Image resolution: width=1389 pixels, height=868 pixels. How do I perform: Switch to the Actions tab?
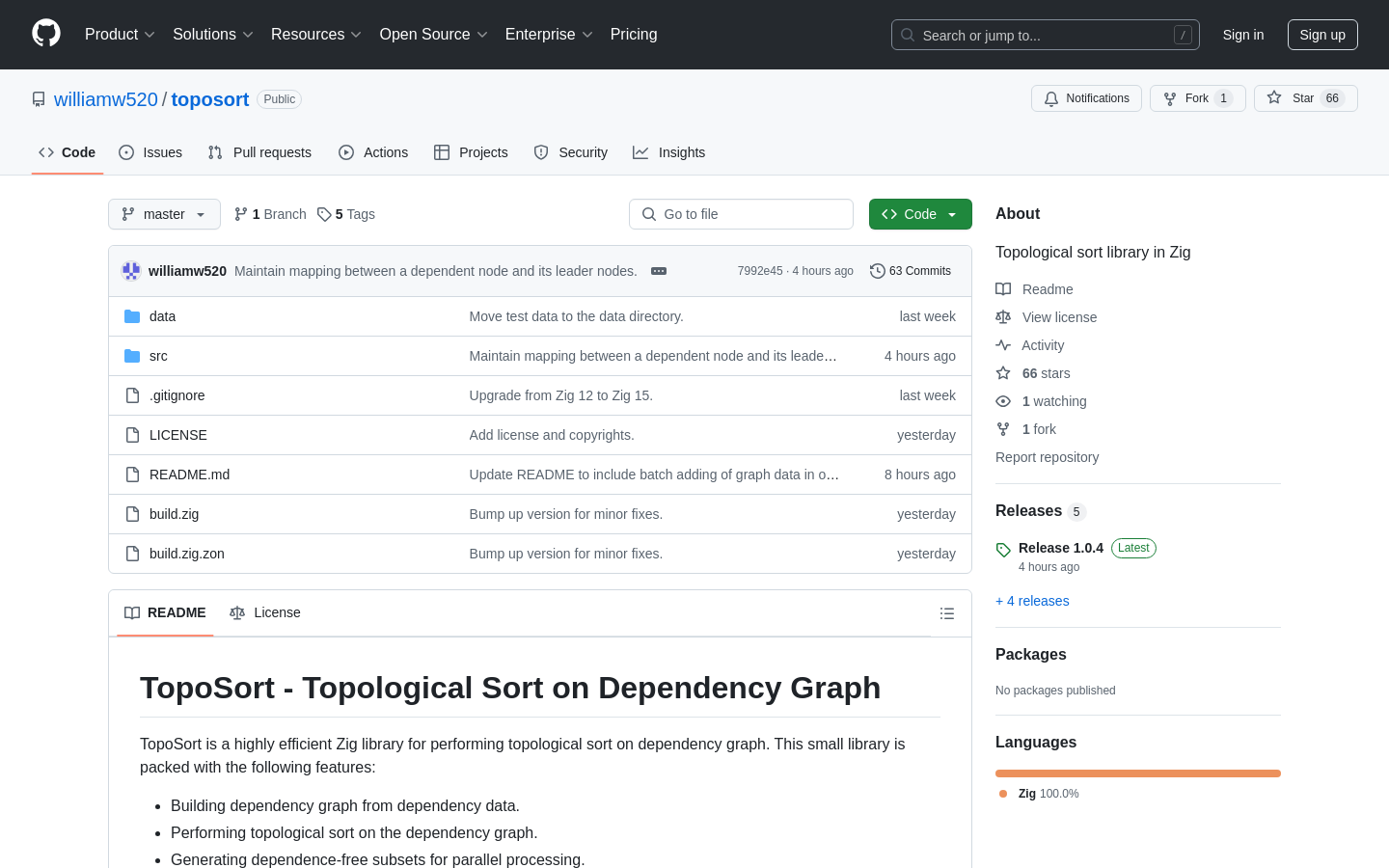[373, 152]
